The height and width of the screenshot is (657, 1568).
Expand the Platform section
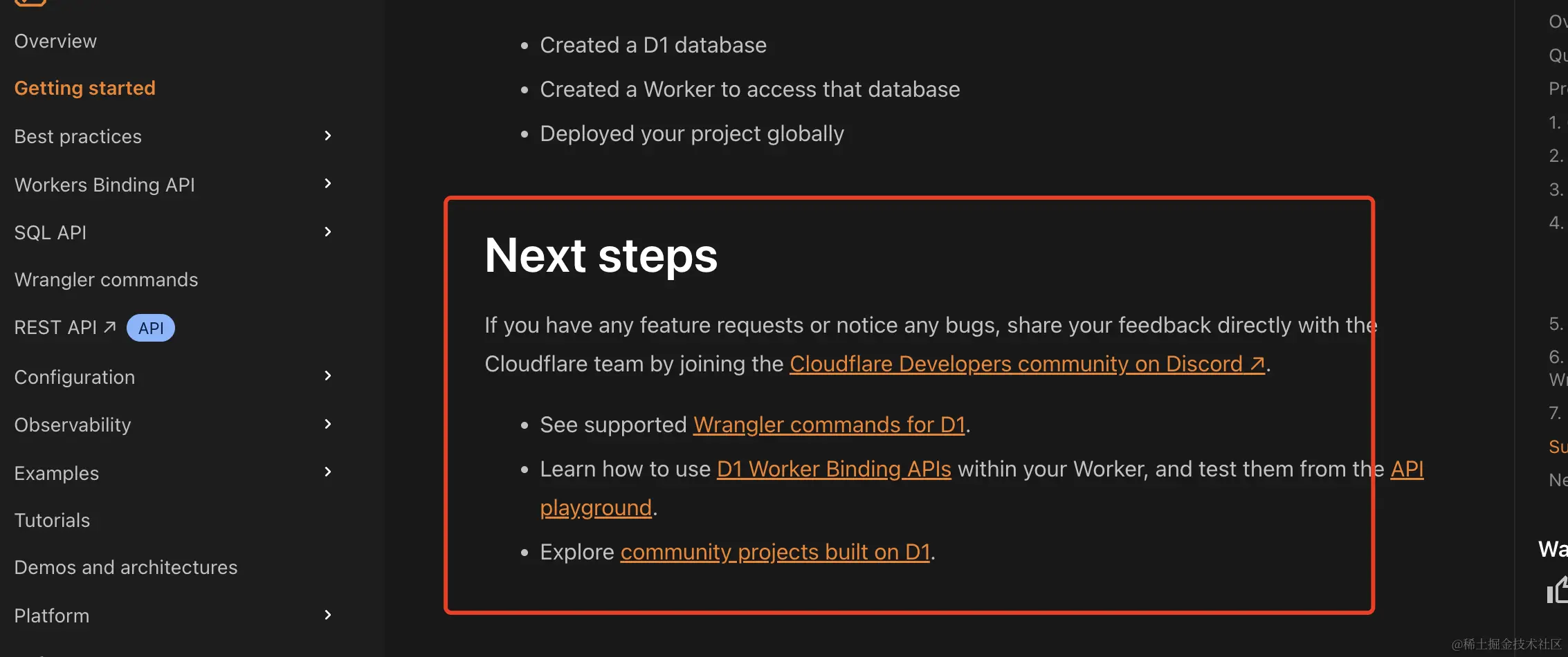[x=327, y=614]
